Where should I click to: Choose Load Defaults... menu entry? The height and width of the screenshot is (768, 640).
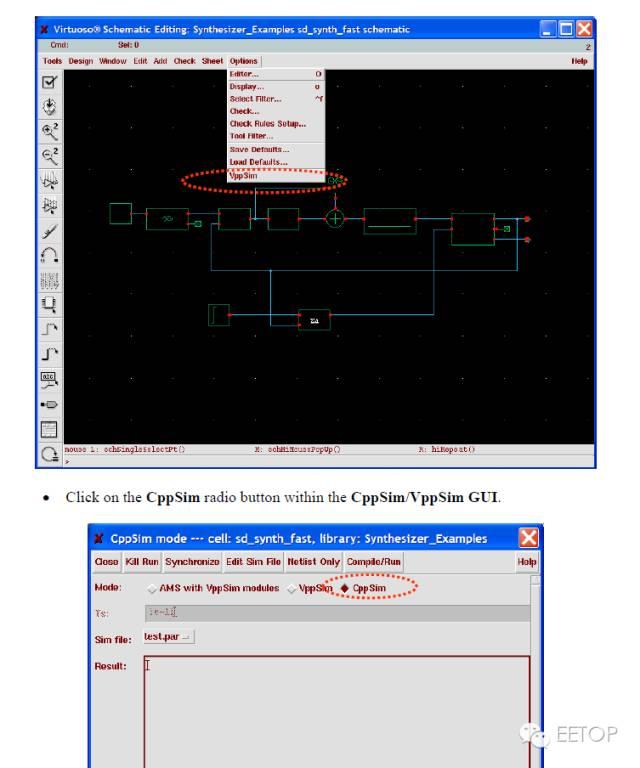click(276, 162)
